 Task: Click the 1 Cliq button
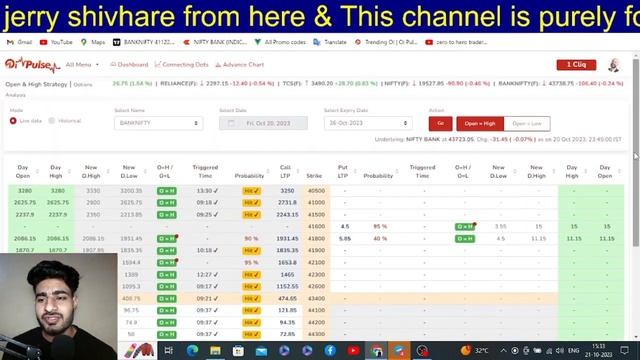pos(576,64)
